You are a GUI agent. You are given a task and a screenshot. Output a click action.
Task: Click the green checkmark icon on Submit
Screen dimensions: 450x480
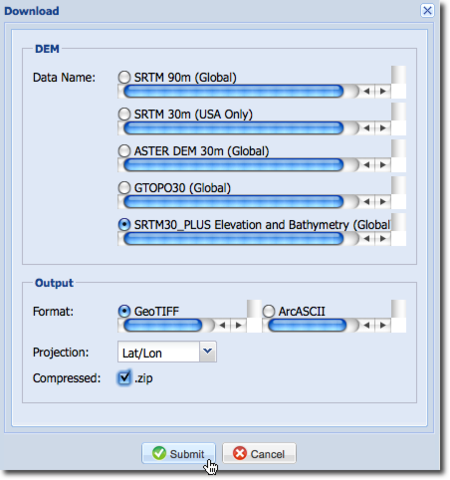click(x=159, y=453)
